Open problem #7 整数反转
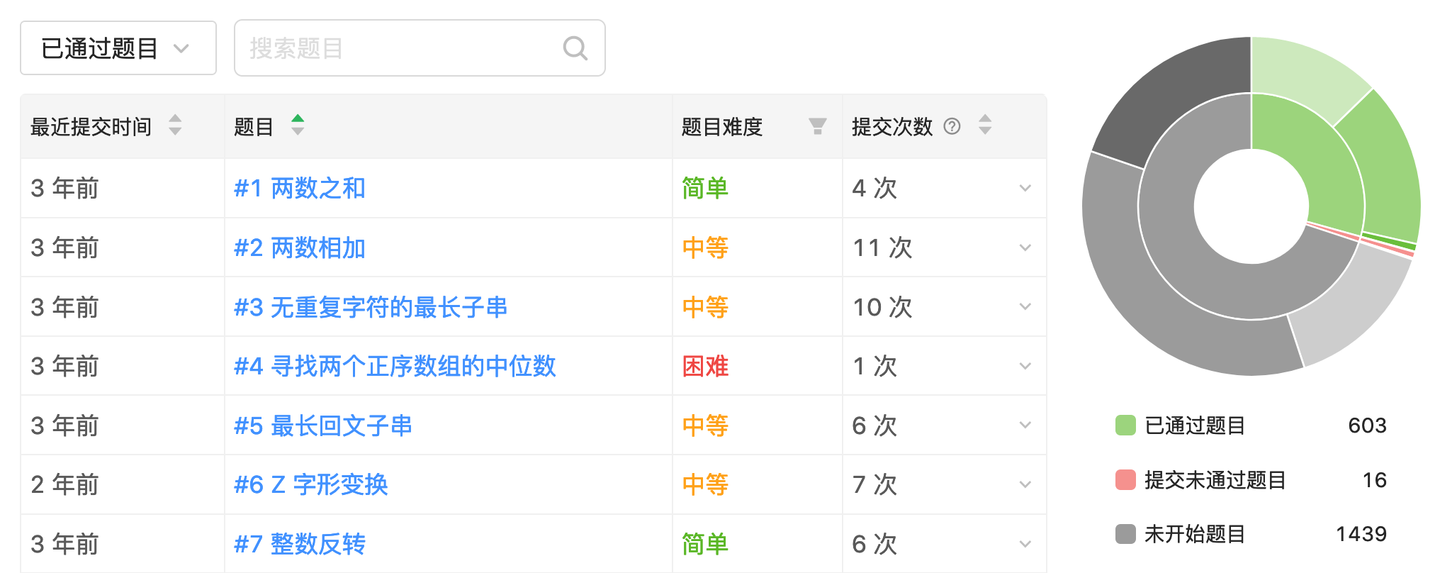The image size is (1440, 573). (299, 544)
